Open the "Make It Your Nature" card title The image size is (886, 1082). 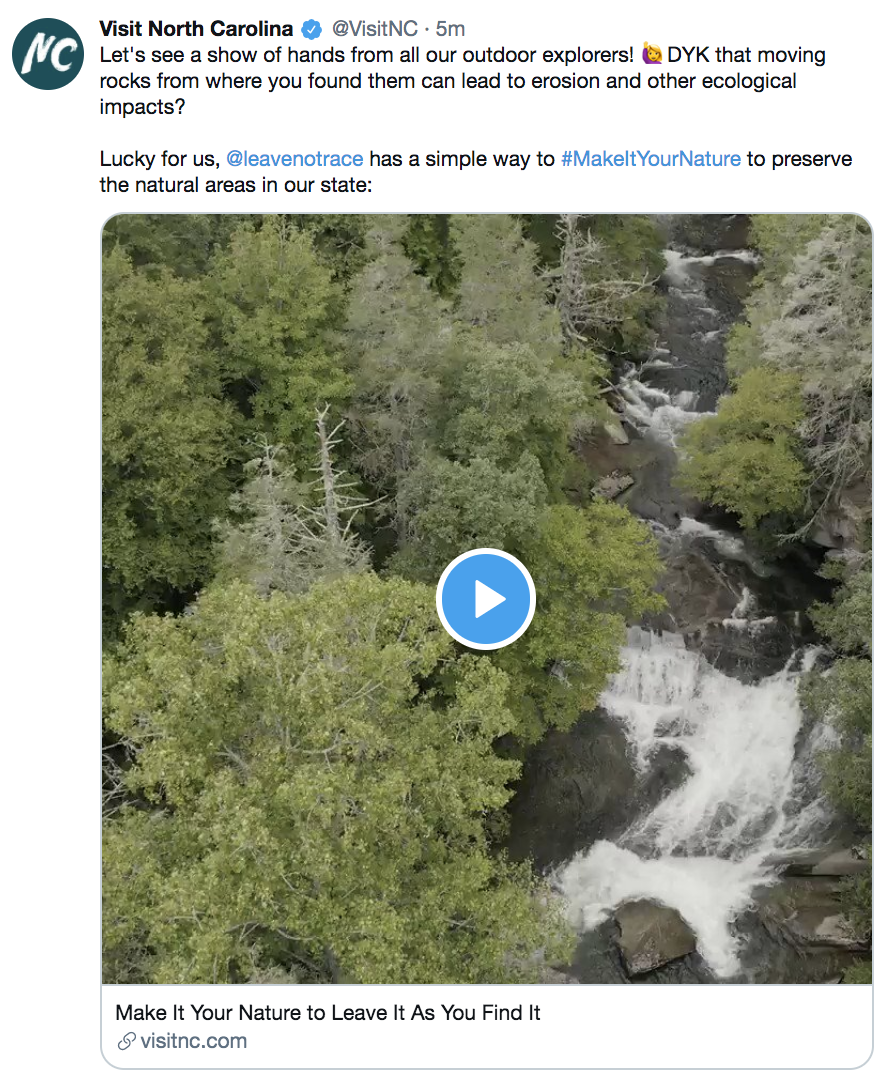(x=328, y=1013)
